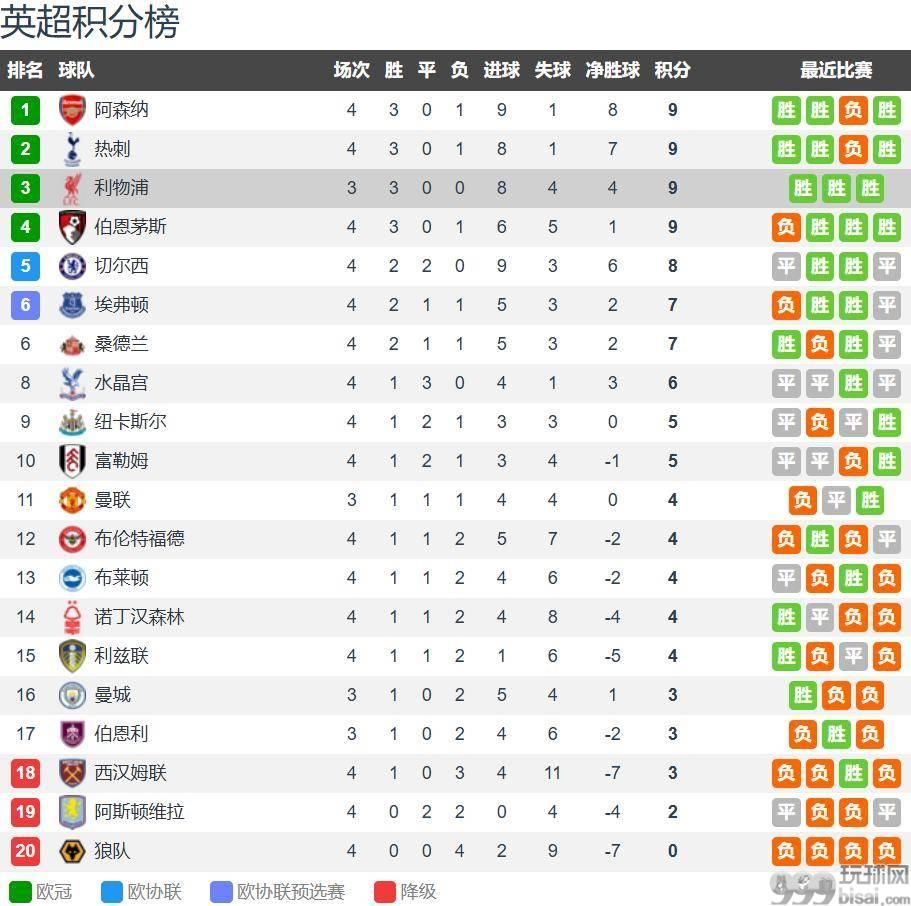The image size is (911, 906).
Task: Click Arsenal's orange 负 recent match badge
Action: click(853, 110)
